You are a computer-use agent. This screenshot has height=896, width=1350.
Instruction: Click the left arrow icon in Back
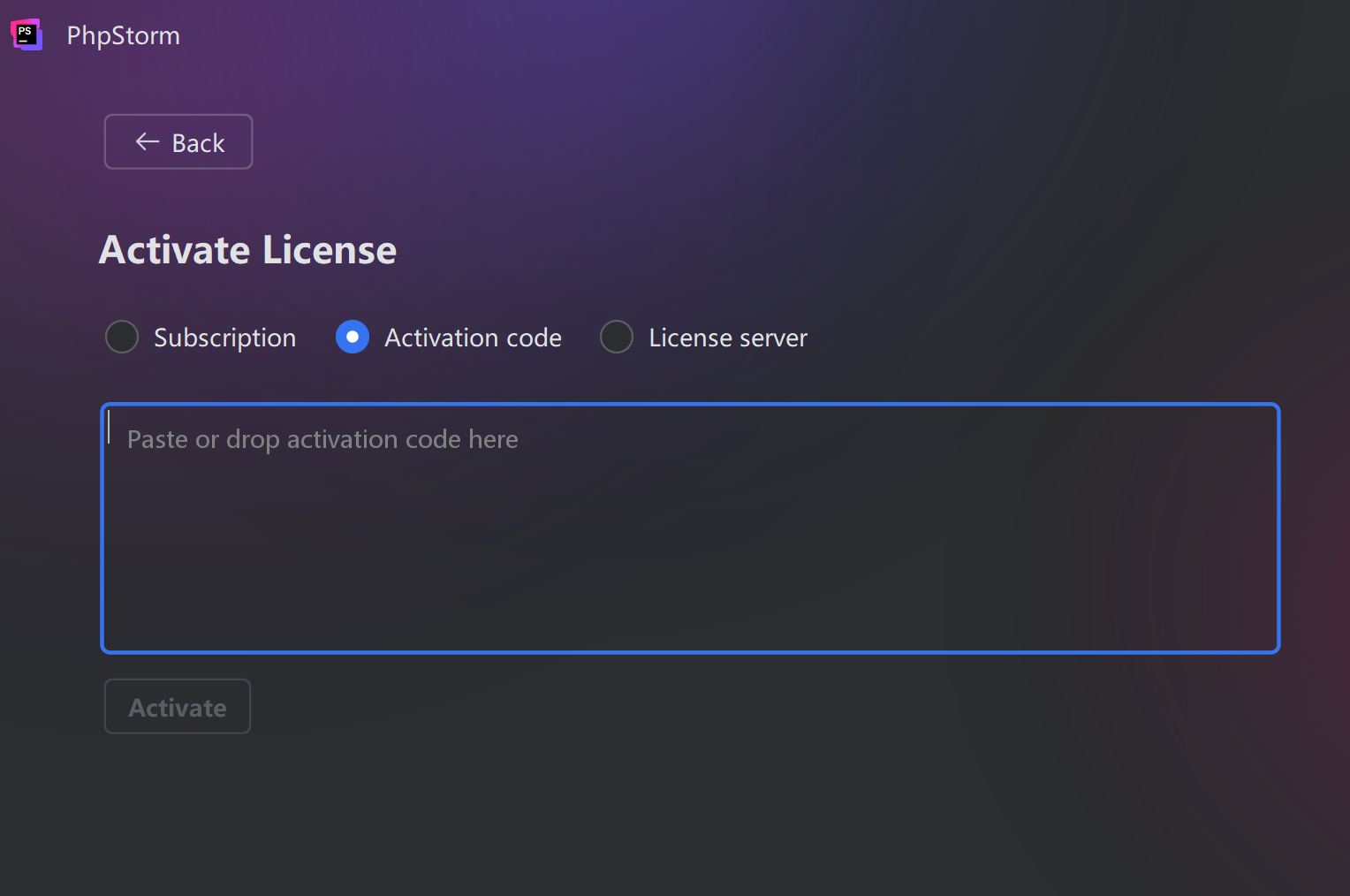[x=147, y=142]
